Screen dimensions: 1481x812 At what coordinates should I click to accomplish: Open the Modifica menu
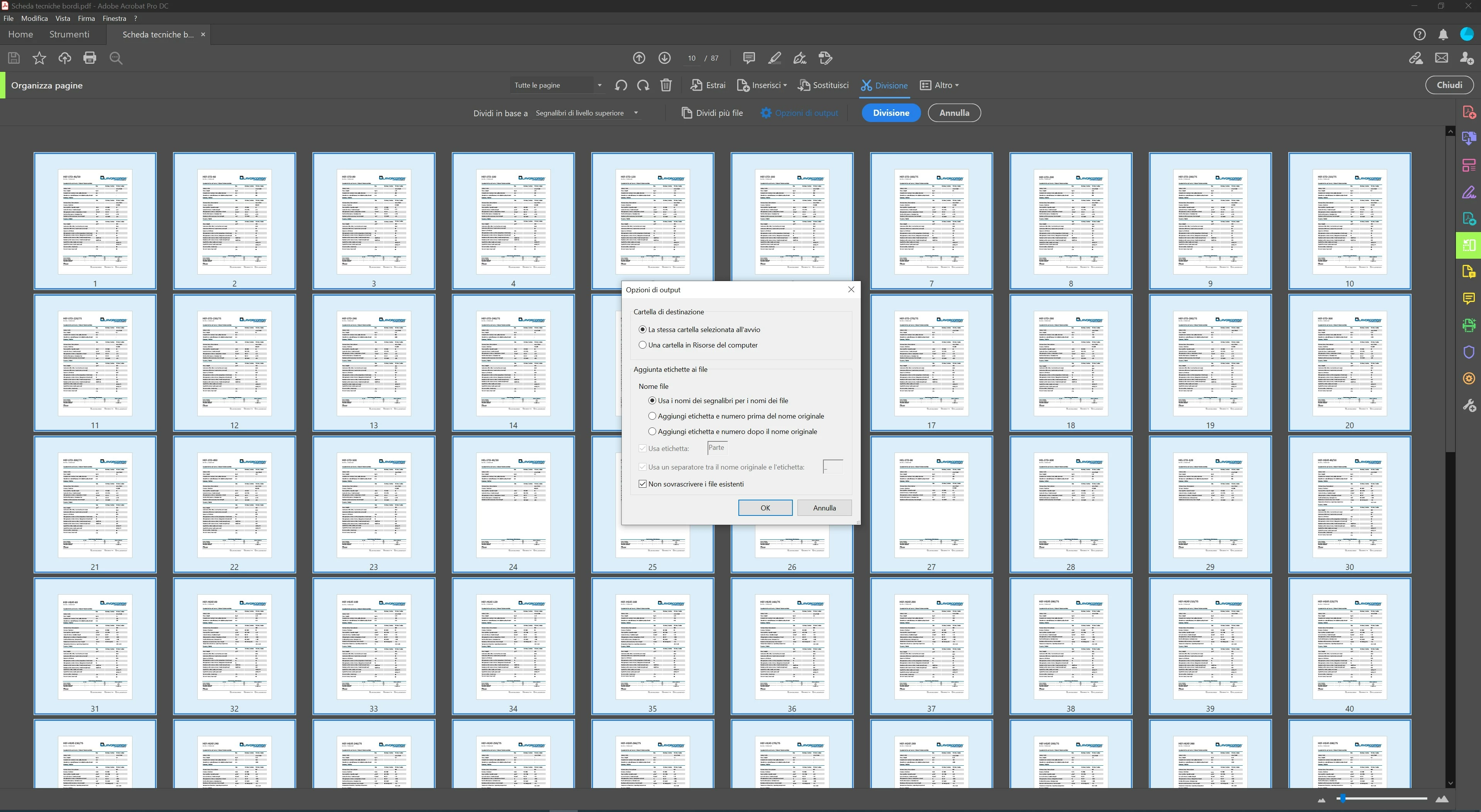tap(34, 19)
